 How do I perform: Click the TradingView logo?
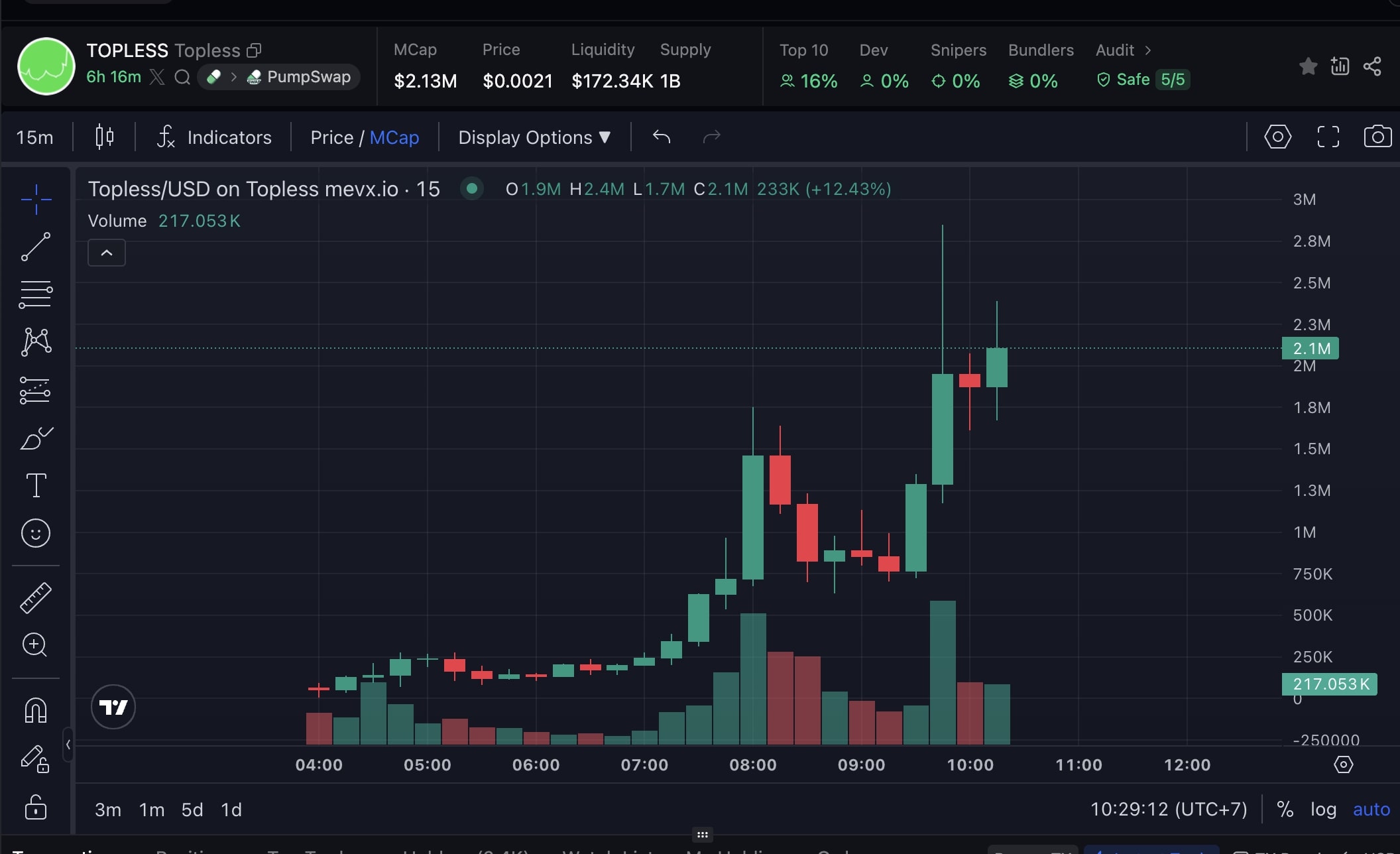coord(113,707)
